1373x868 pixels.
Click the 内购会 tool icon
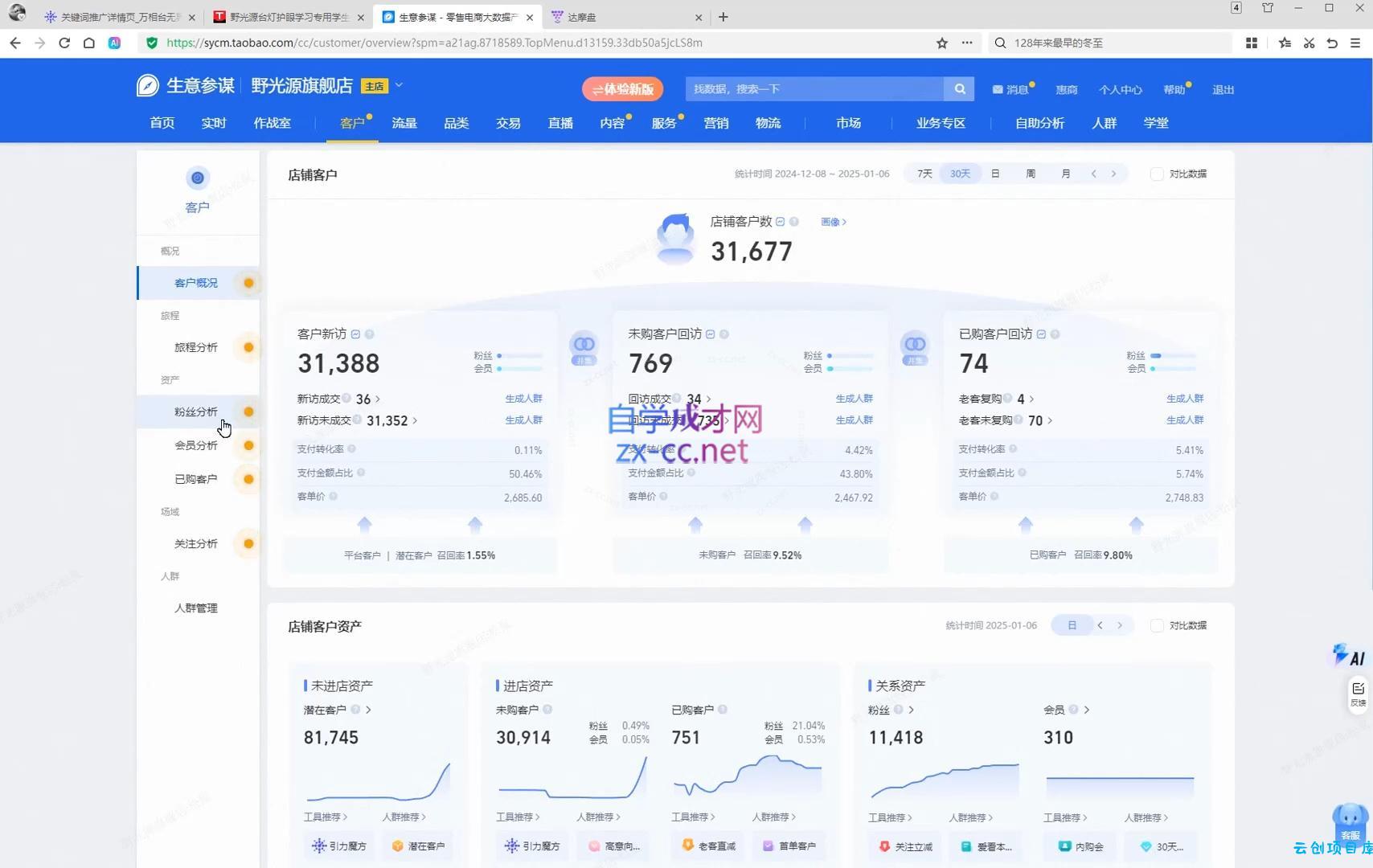click(1064, 846)
